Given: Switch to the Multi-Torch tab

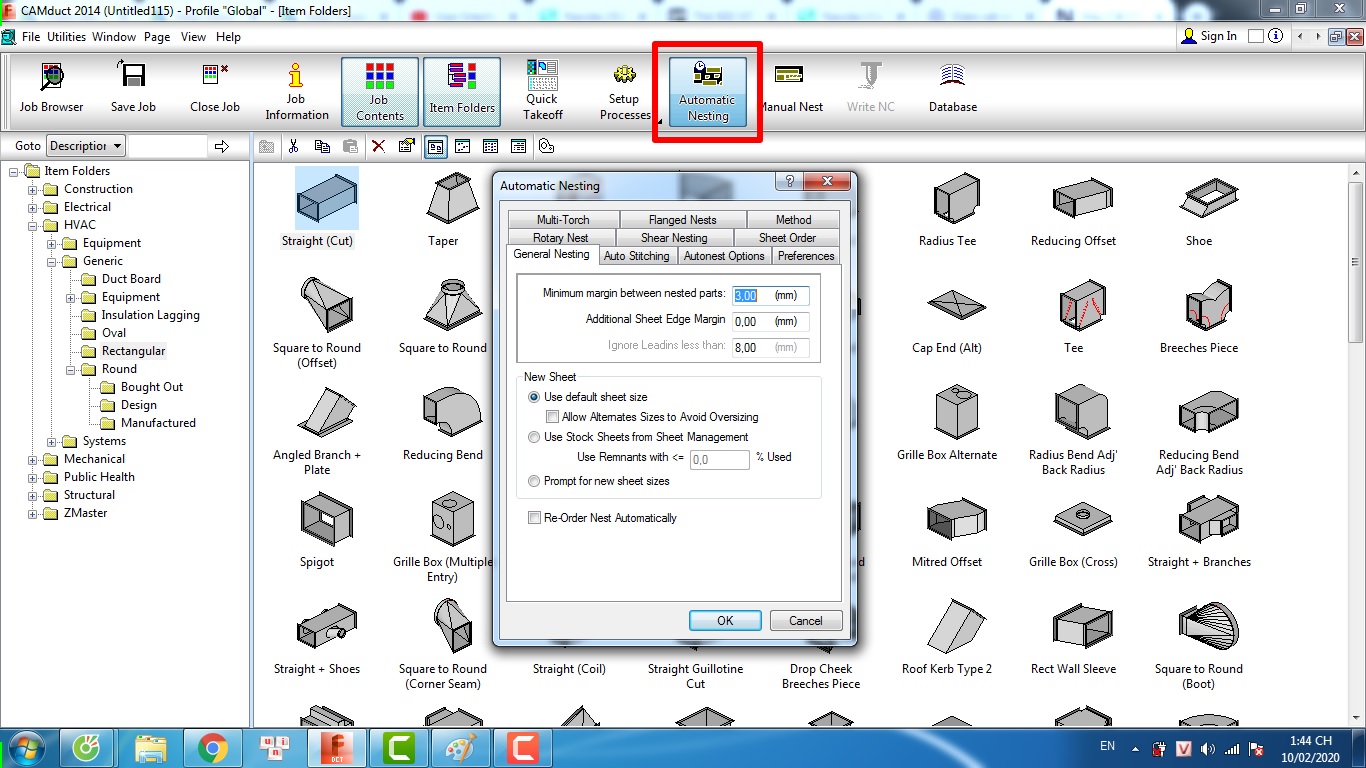Looking at the screenshot, I should point(563,220).
